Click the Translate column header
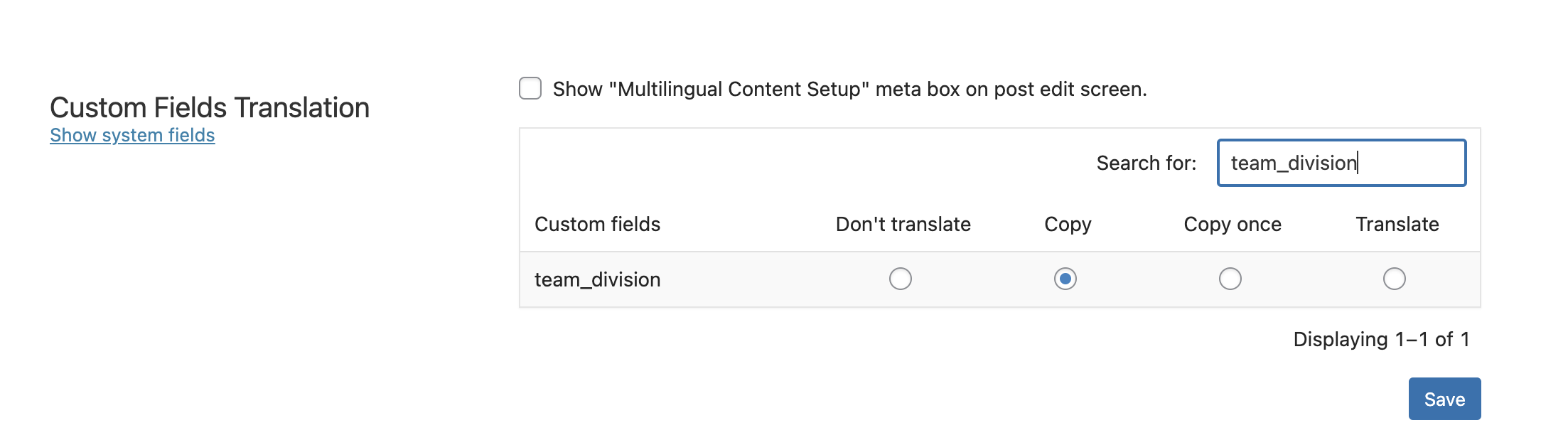Image resolution: width=1568 pixels, height=445 pixels. point(1397,225)
